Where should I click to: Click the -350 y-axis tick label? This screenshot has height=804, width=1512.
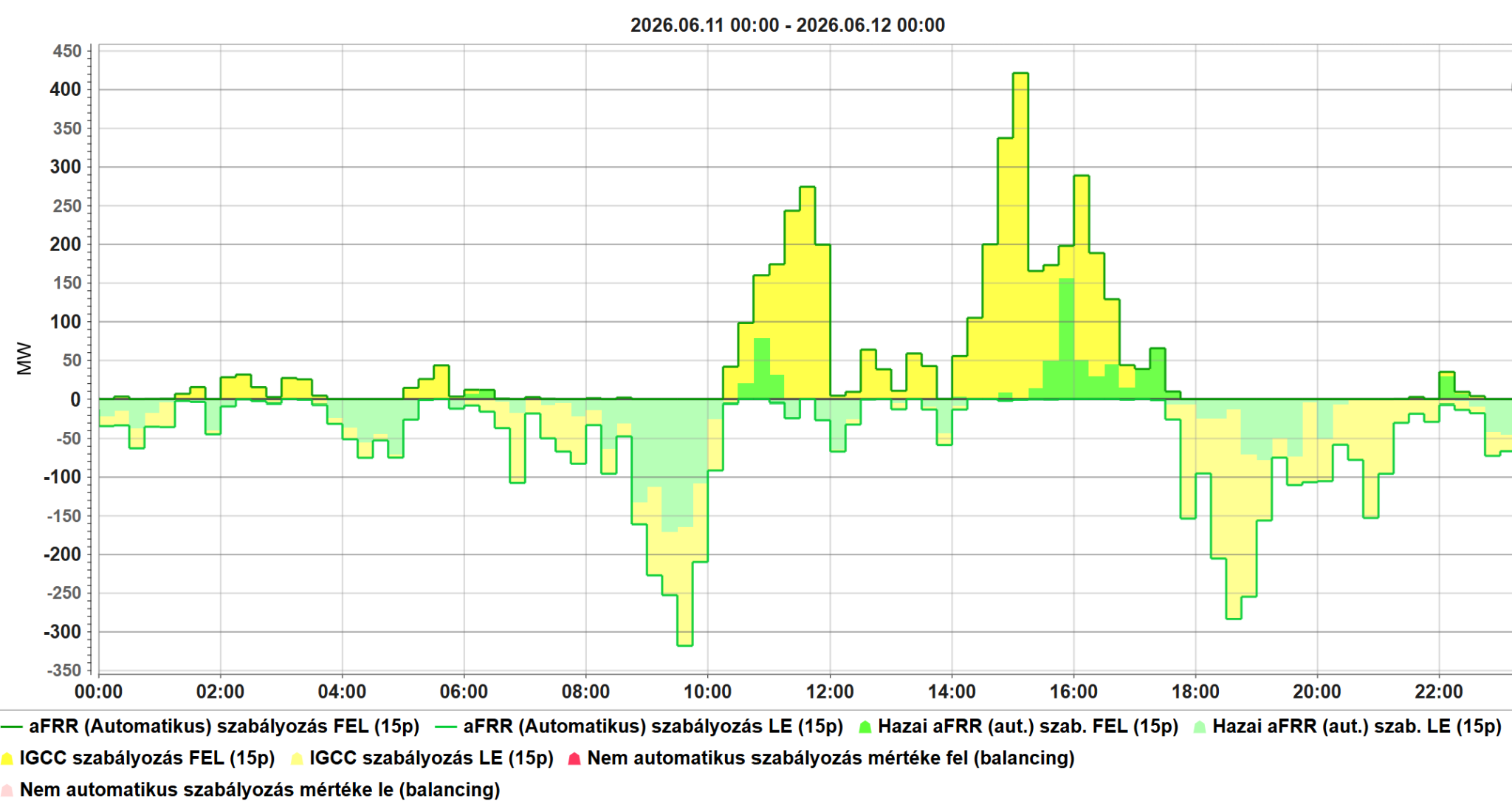pyautogui.click(x=64, y=670)
